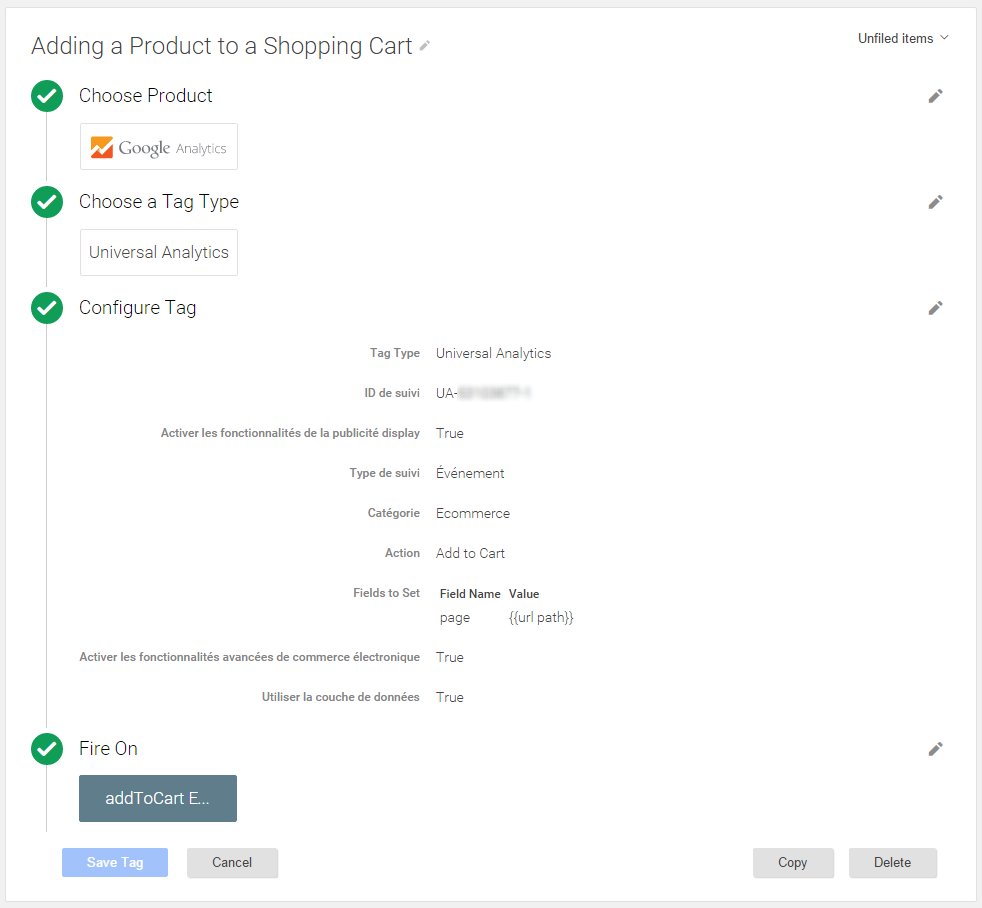
Task: Click True for couche de données setting
Action: coord(450,698)
